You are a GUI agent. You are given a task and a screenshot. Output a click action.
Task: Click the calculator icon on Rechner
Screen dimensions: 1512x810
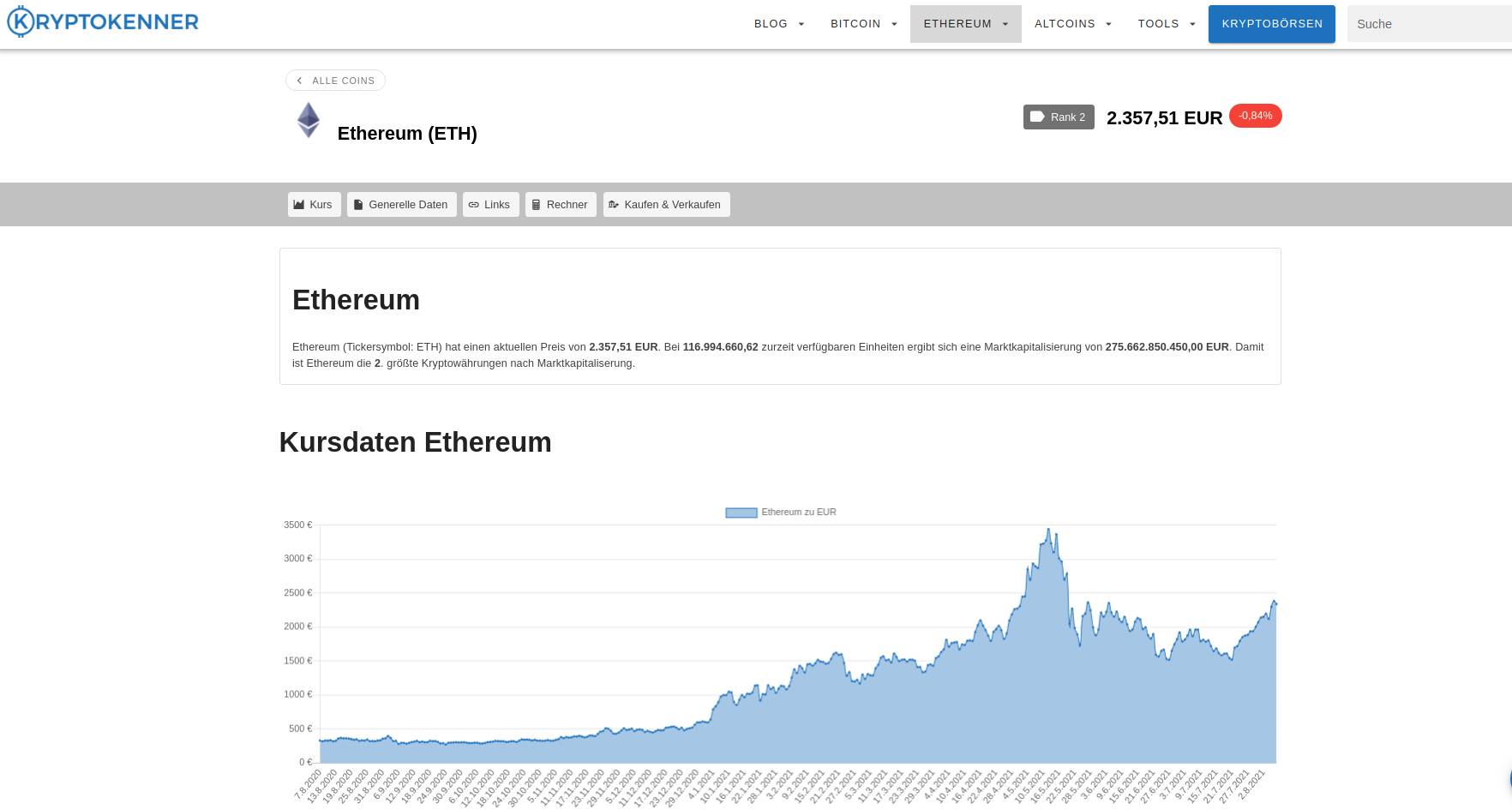click(x=537, y=205)
